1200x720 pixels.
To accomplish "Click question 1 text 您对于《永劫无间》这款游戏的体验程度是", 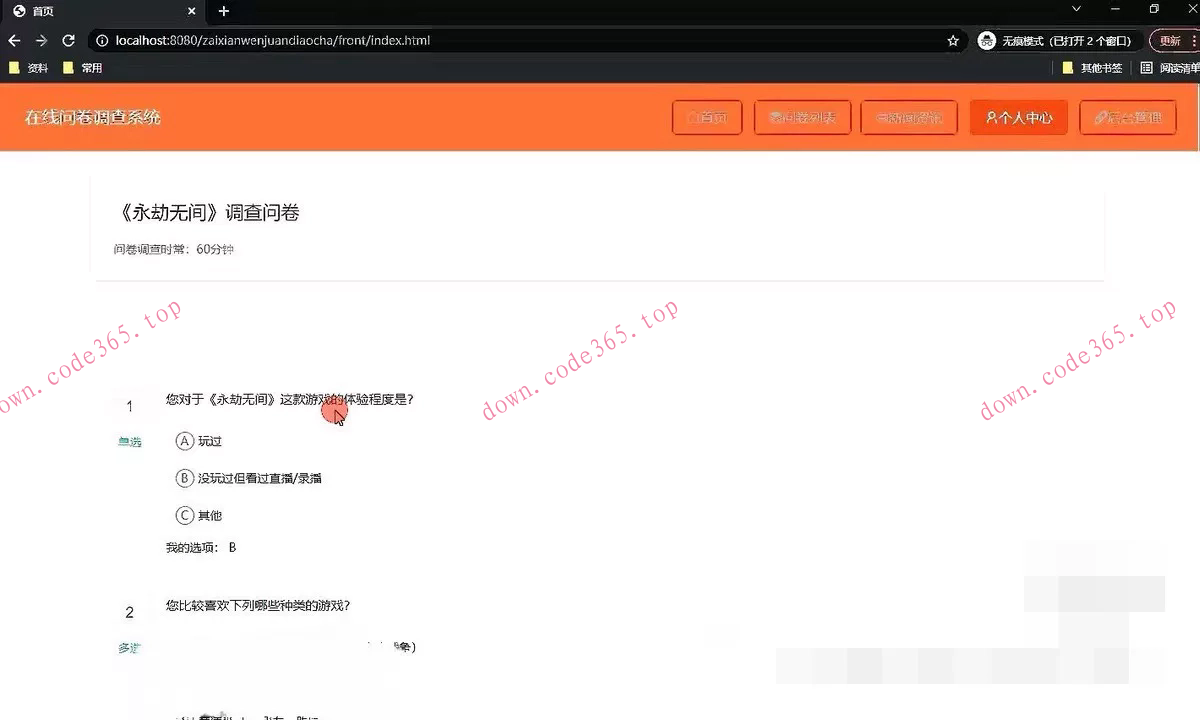I will click(x=289, y=399).
